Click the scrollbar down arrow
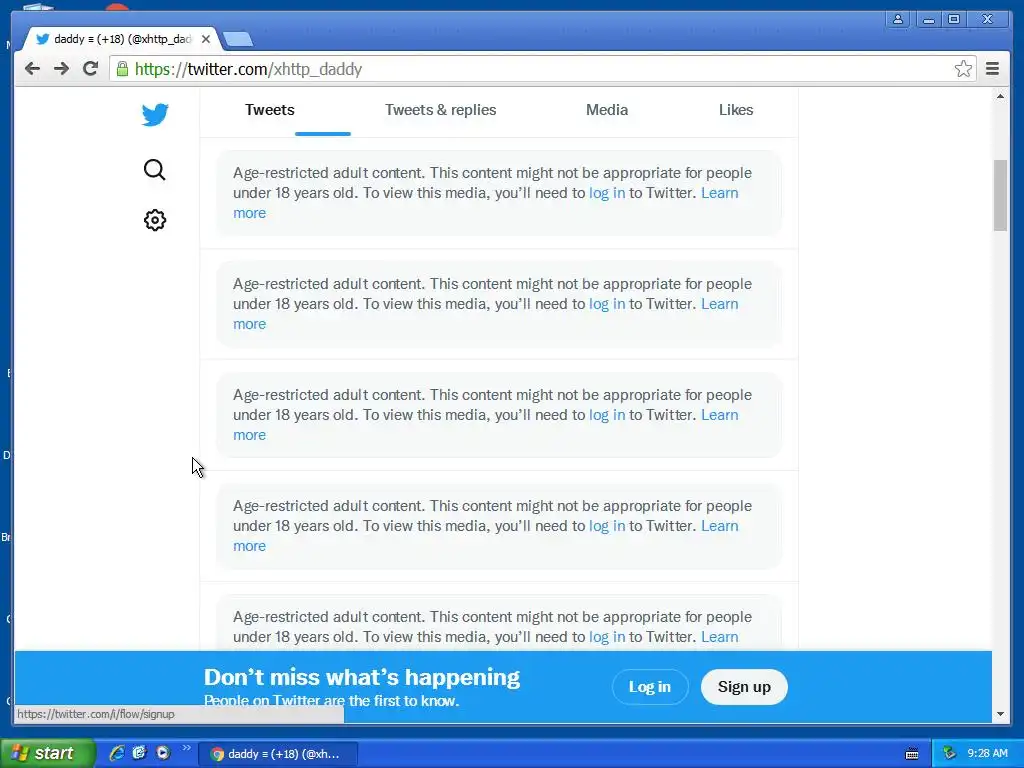Viewport: 1024px width, 768px height. pyautogui.click(x=1000, y=714)
